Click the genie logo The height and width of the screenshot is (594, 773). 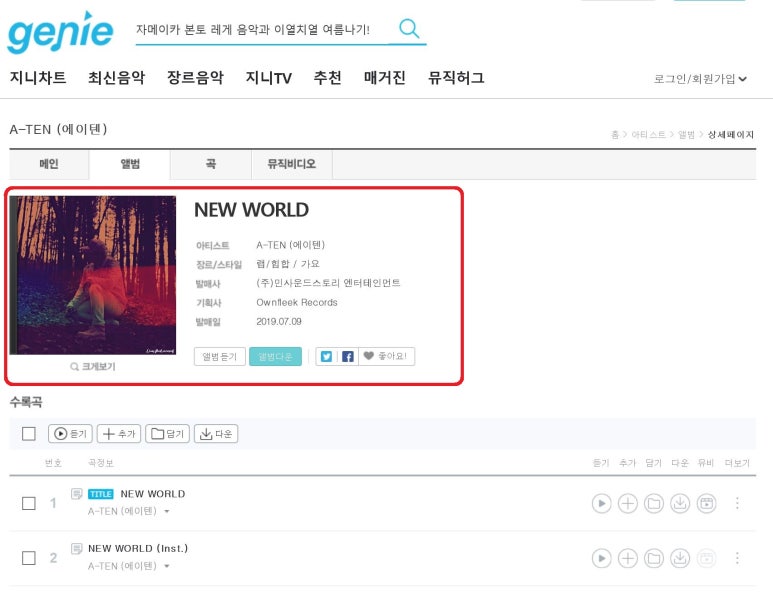pos(60,33)
